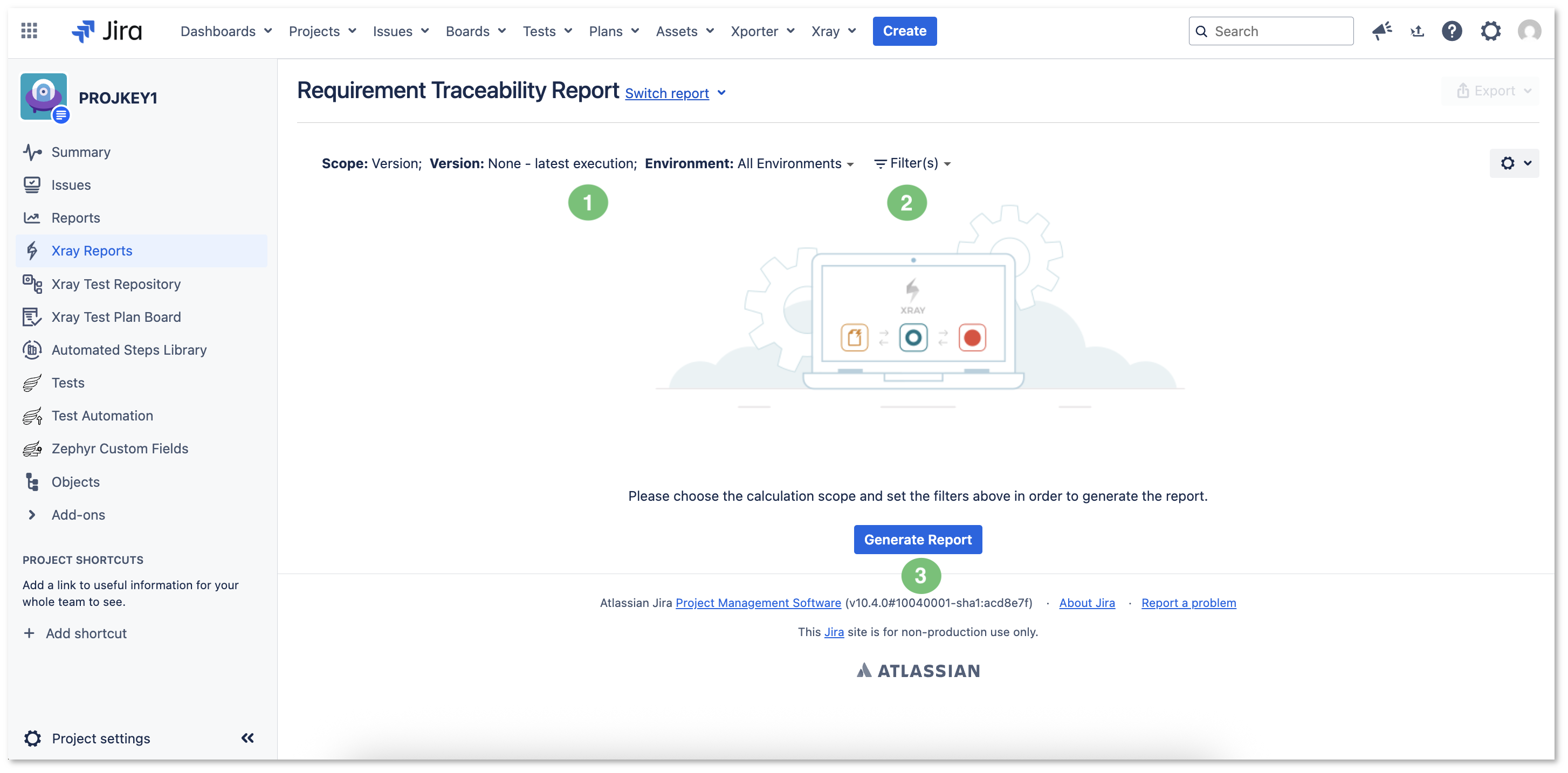The height and width of the screenshot is (773, 1568).
Task: Open Jira administration gear icon
Action: click(1490, 30)
